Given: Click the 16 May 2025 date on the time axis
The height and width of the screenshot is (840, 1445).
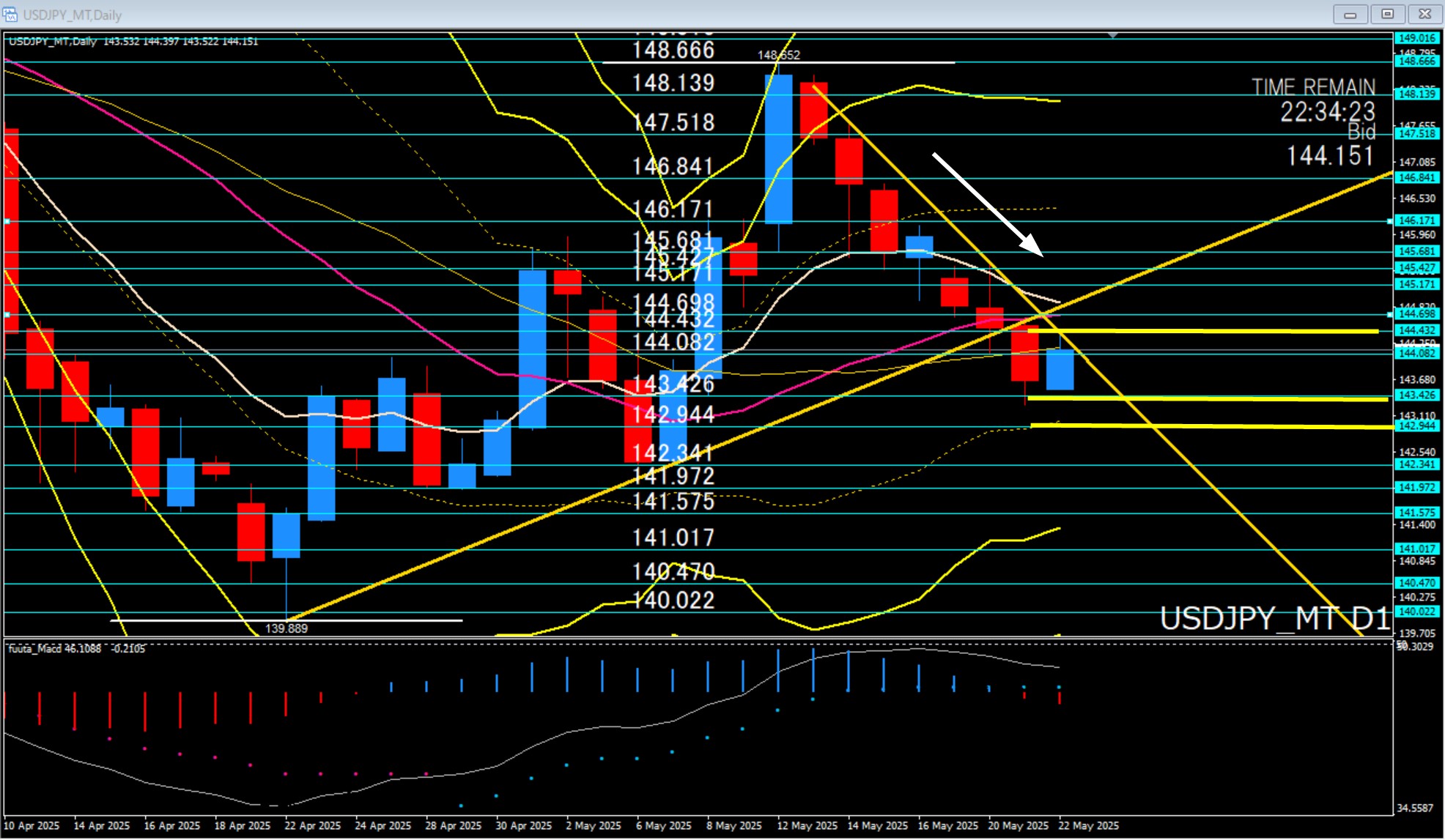Looking at the screenshot, I should coord(947,825).
